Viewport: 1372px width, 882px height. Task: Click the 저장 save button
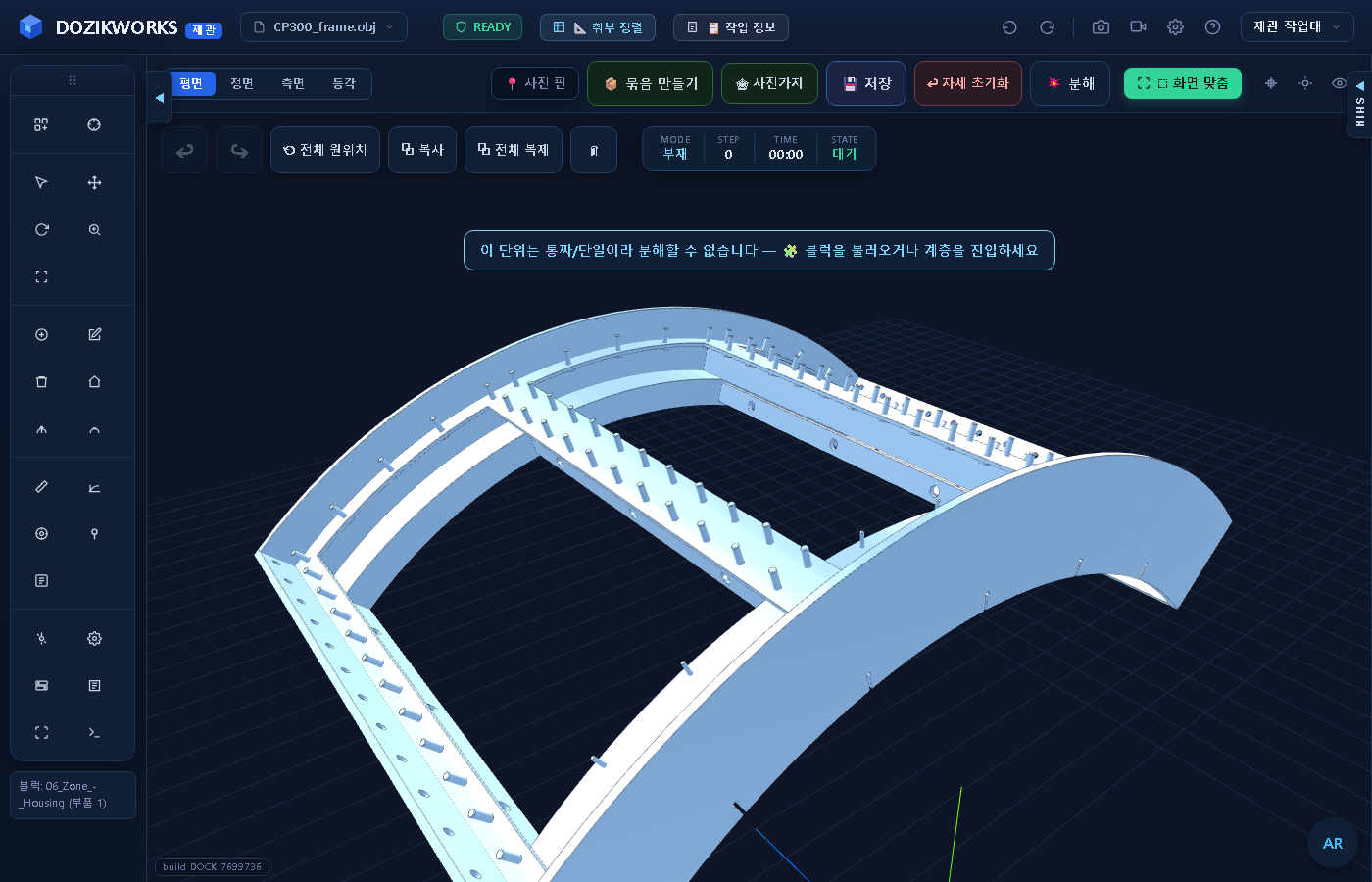pos(866,83)
